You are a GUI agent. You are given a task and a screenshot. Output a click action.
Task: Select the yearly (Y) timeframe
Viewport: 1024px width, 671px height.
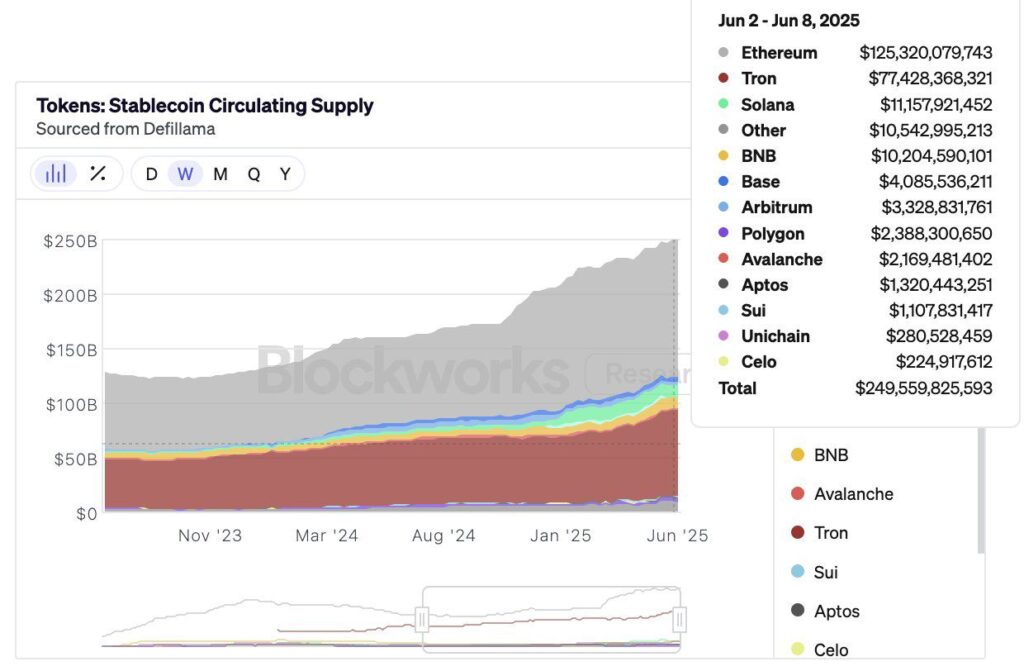(285, 174)
